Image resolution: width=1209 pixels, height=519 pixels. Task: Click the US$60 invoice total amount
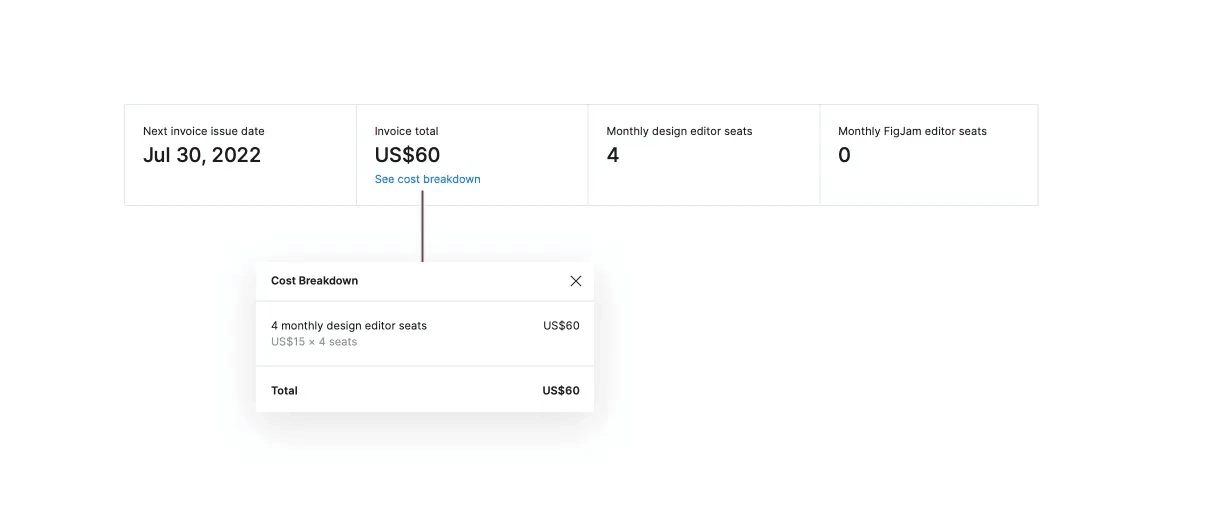pos(407,155)
